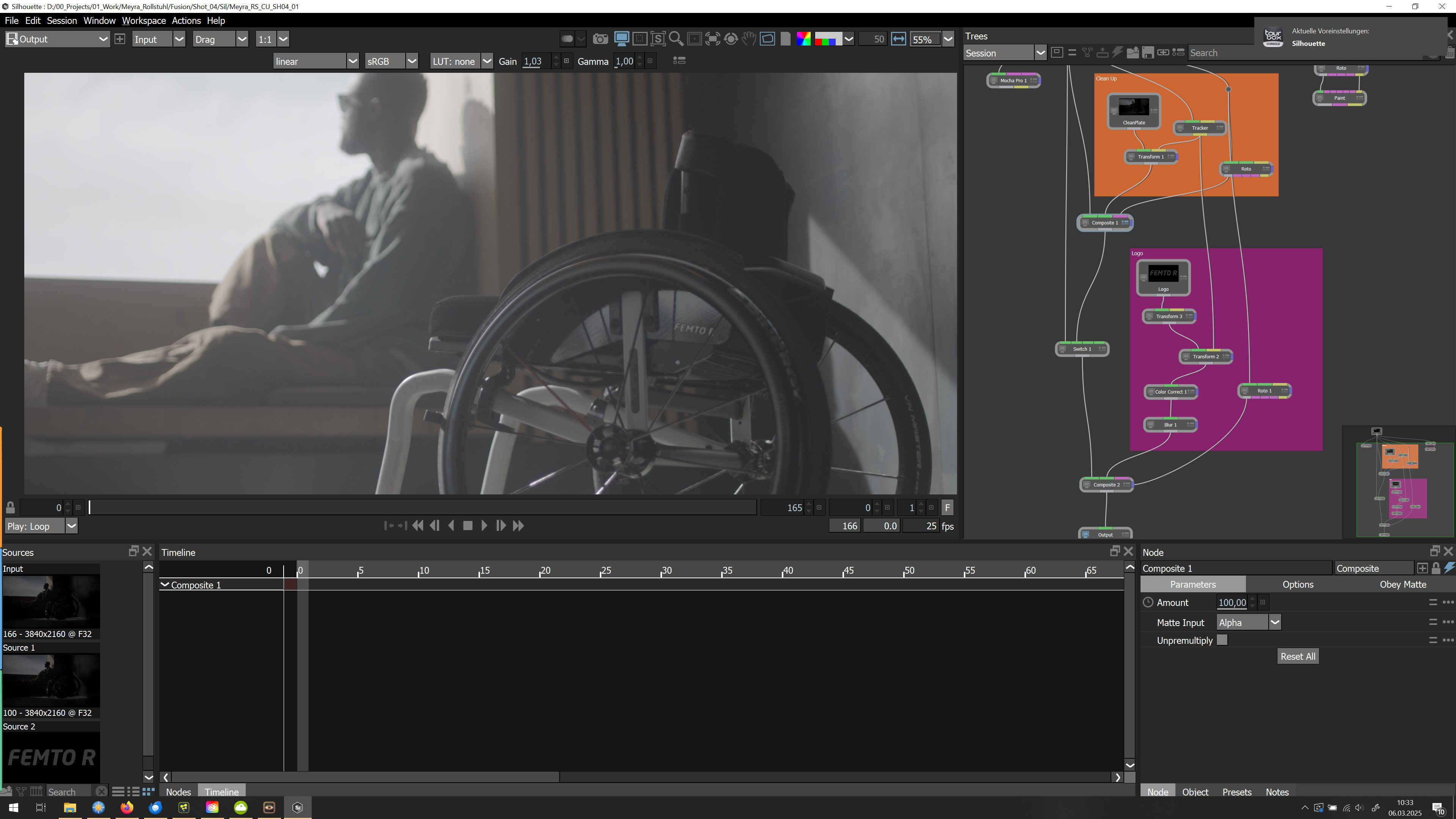The image size is (1456, 819).
Task: Click the Reset All button
Action: click(x=1297, y=656)
